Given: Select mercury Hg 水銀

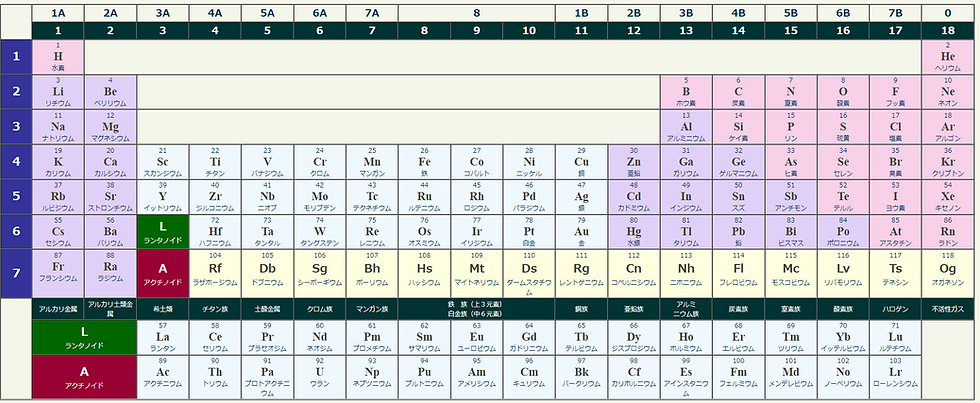Looking at the screenshot, I should (x=634, y=232).
